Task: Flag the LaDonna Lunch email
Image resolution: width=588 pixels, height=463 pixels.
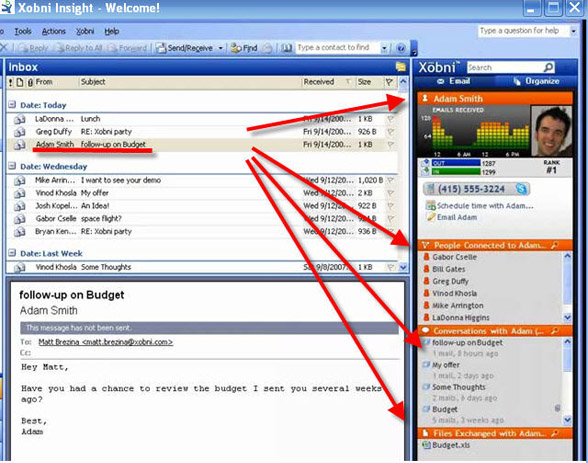Action: pyautogui.click(x=390, y=119)
